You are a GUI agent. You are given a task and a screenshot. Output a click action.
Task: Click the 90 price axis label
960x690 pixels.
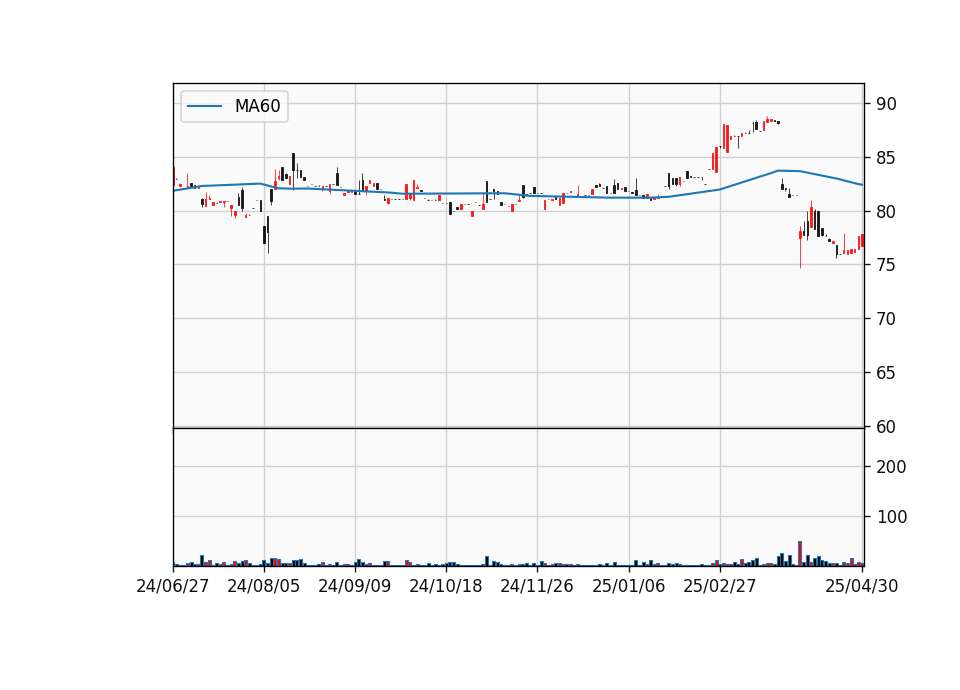pyautogui.click(x=886, y=104)
